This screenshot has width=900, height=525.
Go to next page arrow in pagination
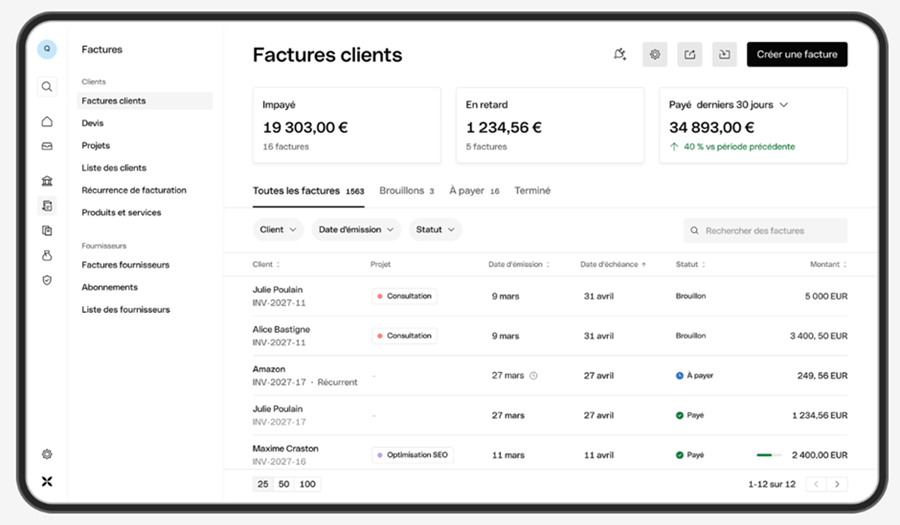pos(837,484)
